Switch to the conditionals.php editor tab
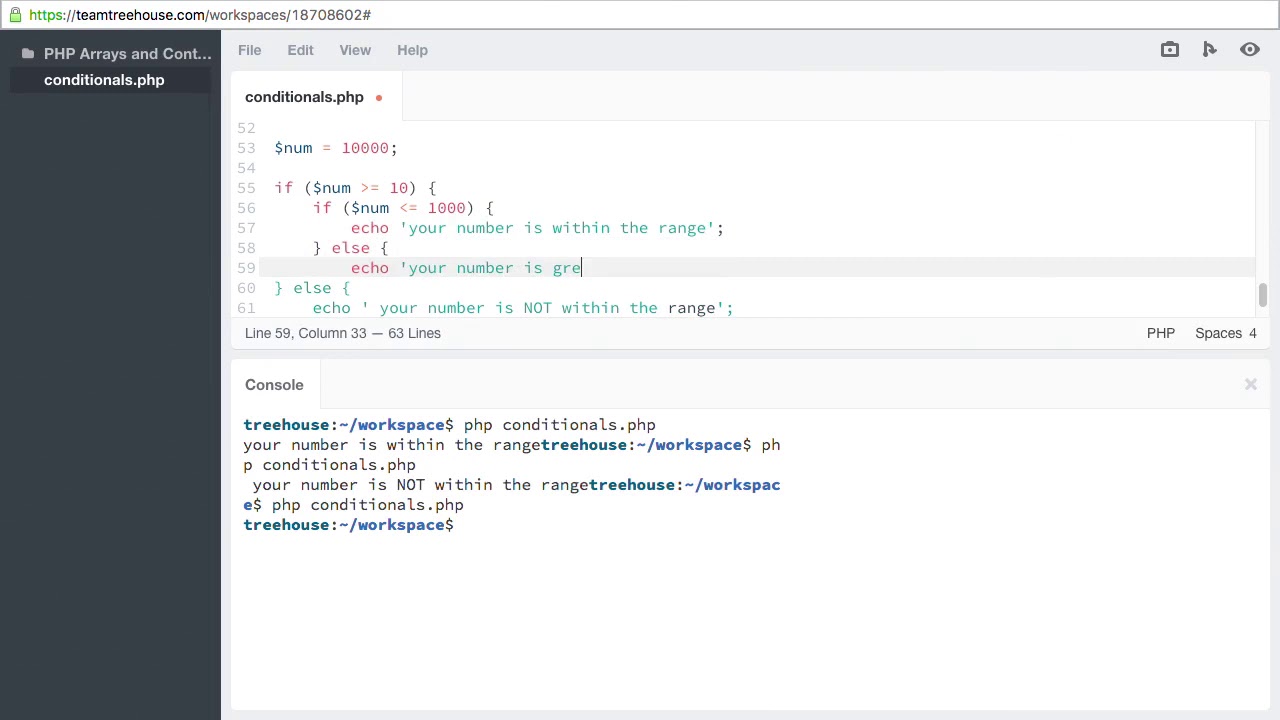This screenshot has width=1280, height=720. [304, 97]
